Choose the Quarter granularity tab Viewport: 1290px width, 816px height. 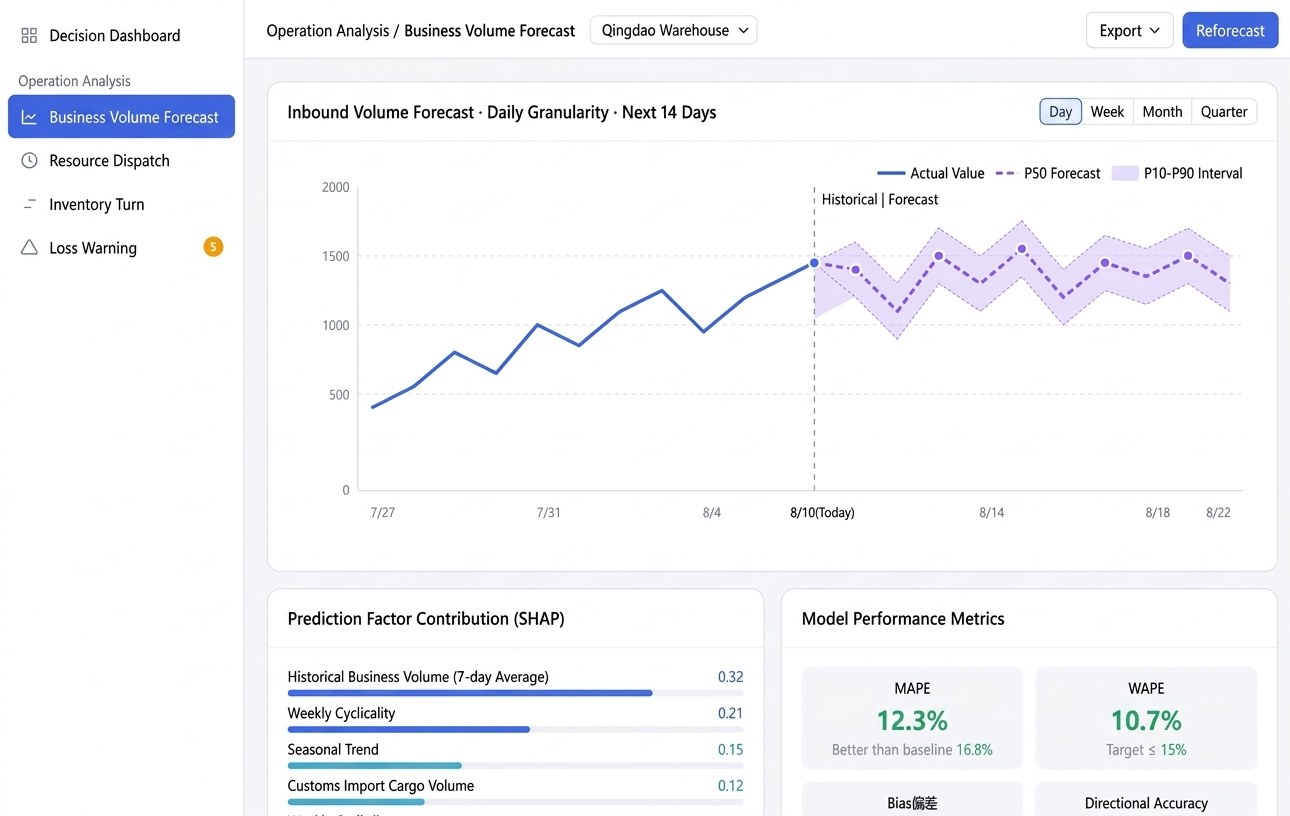coord(1224,112)
